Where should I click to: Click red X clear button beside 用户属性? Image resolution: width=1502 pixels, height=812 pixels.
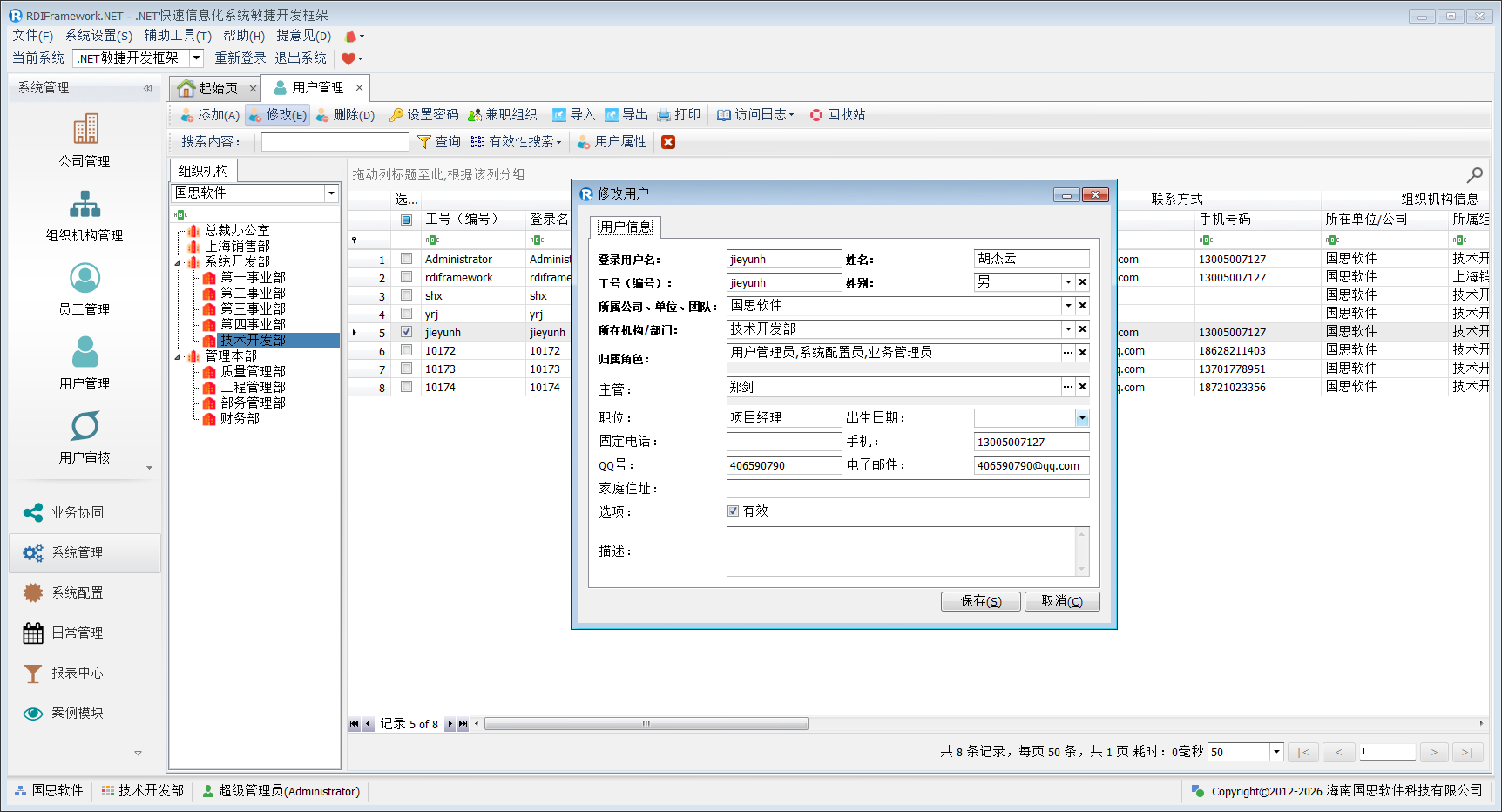[x=668, y=142]
